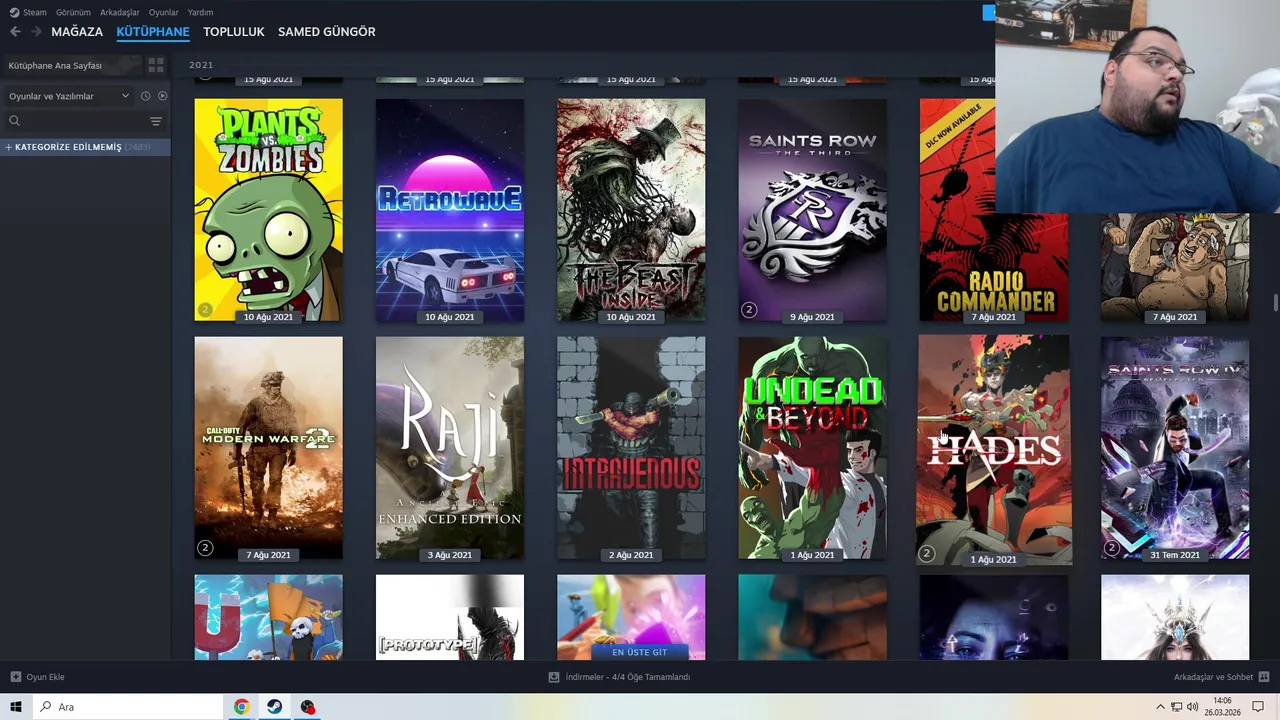Open Arkadaşlar ve Sohbet panel
Image resolution: width=1280 pixels, height=720 pixels.
pyautogui.click(x=1213, y=677)
